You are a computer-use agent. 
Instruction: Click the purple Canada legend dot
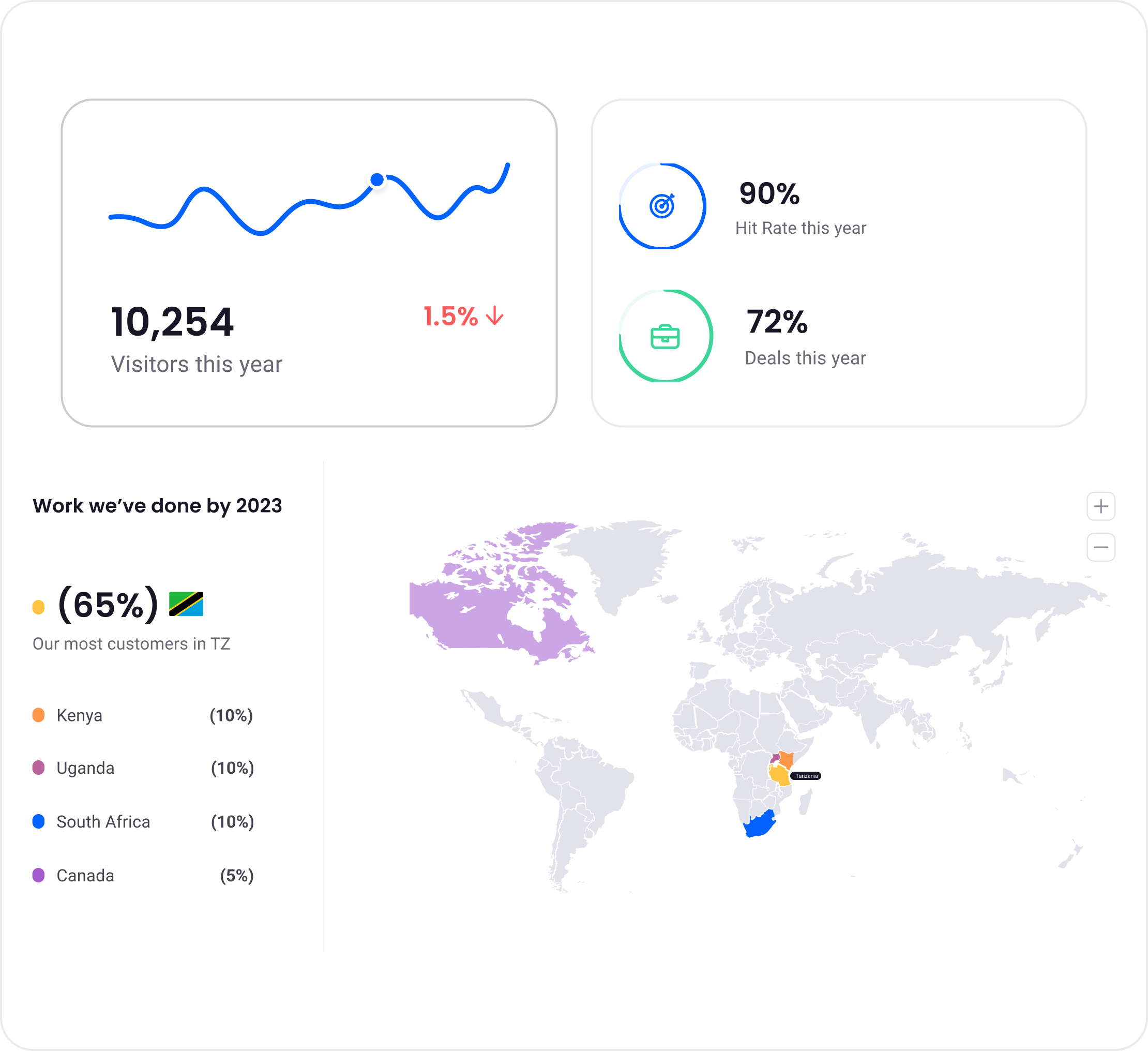pyautogui.click(x=39, y=875)
